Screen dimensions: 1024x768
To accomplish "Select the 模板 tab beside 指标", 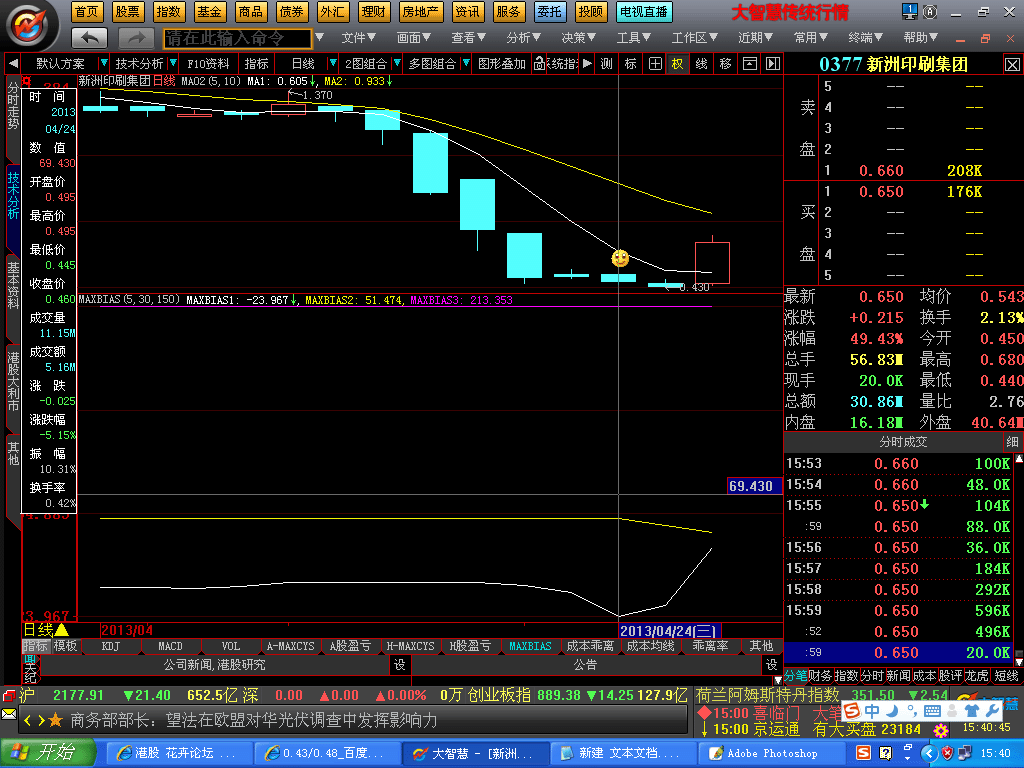I will [65, 646].
